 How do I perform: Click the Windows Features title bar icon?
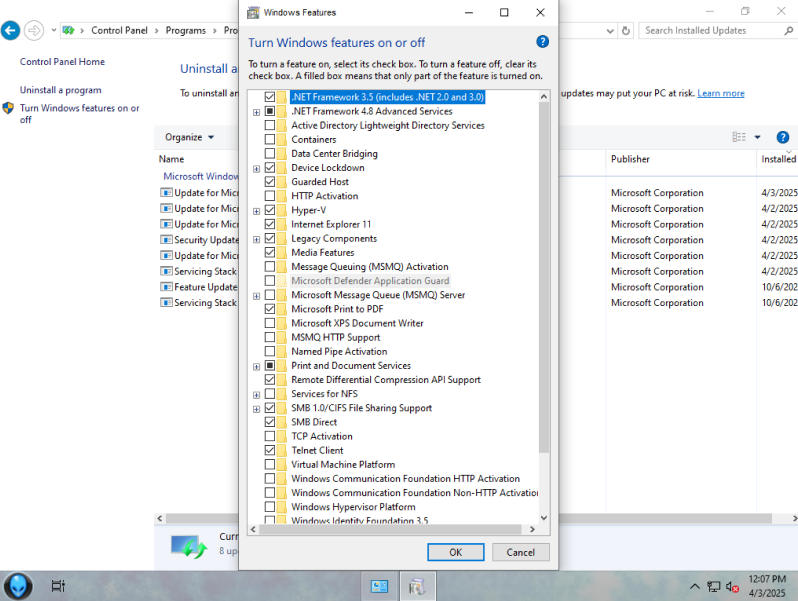[x=253, y=13]
